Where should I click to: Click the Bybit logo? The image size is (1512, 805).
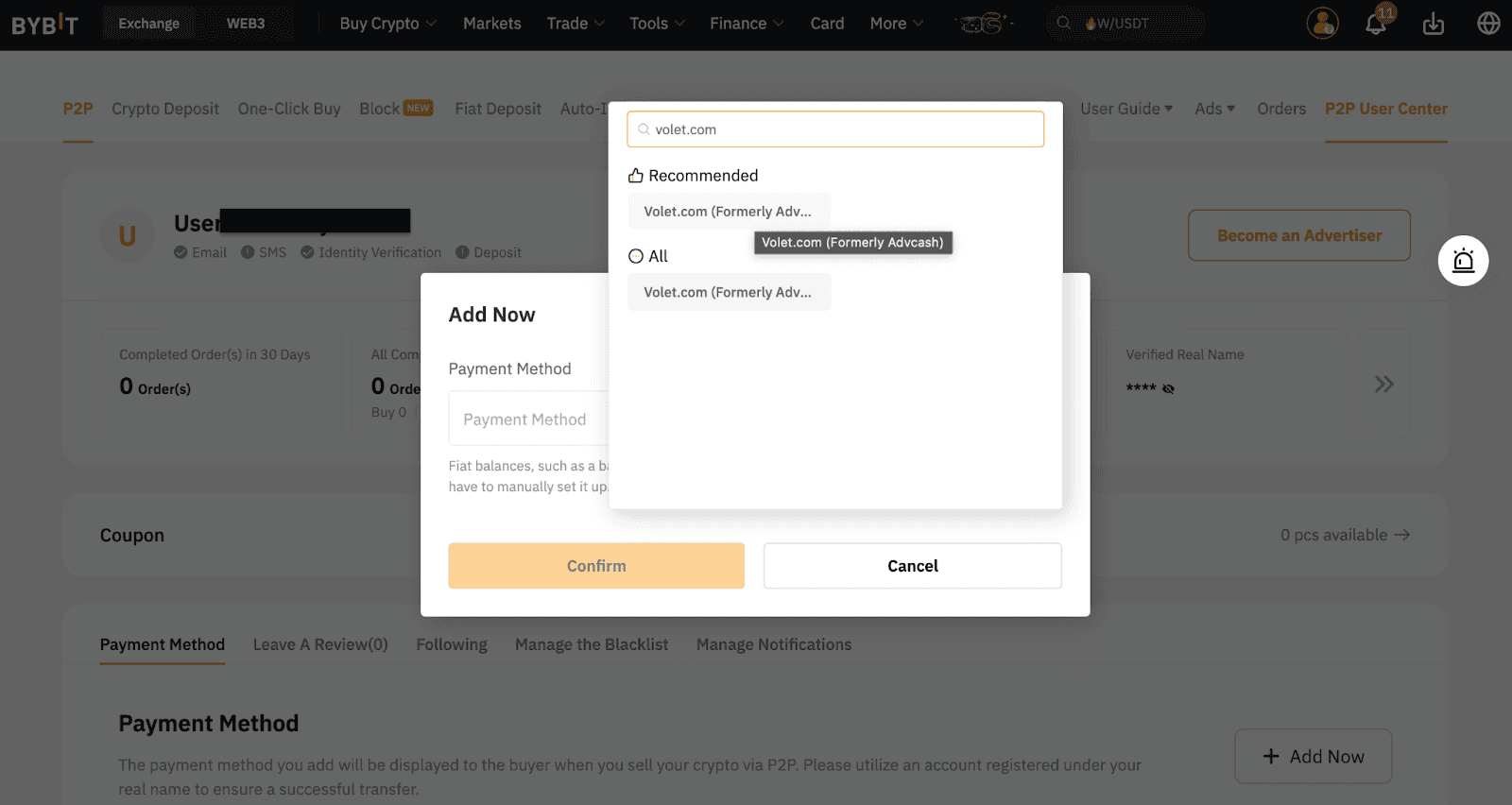[44, 24]
